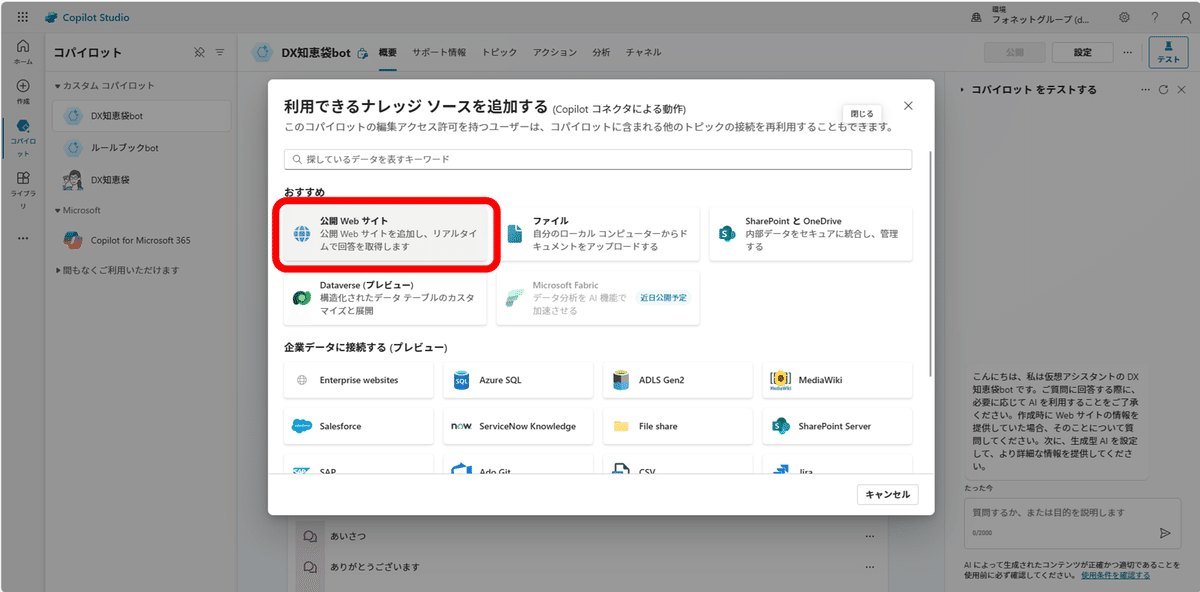Image resolution: width=1200 pixels, height=592 pixels.
Task: Unpin the Copilot side panel
Action: [x=199, y=52]
